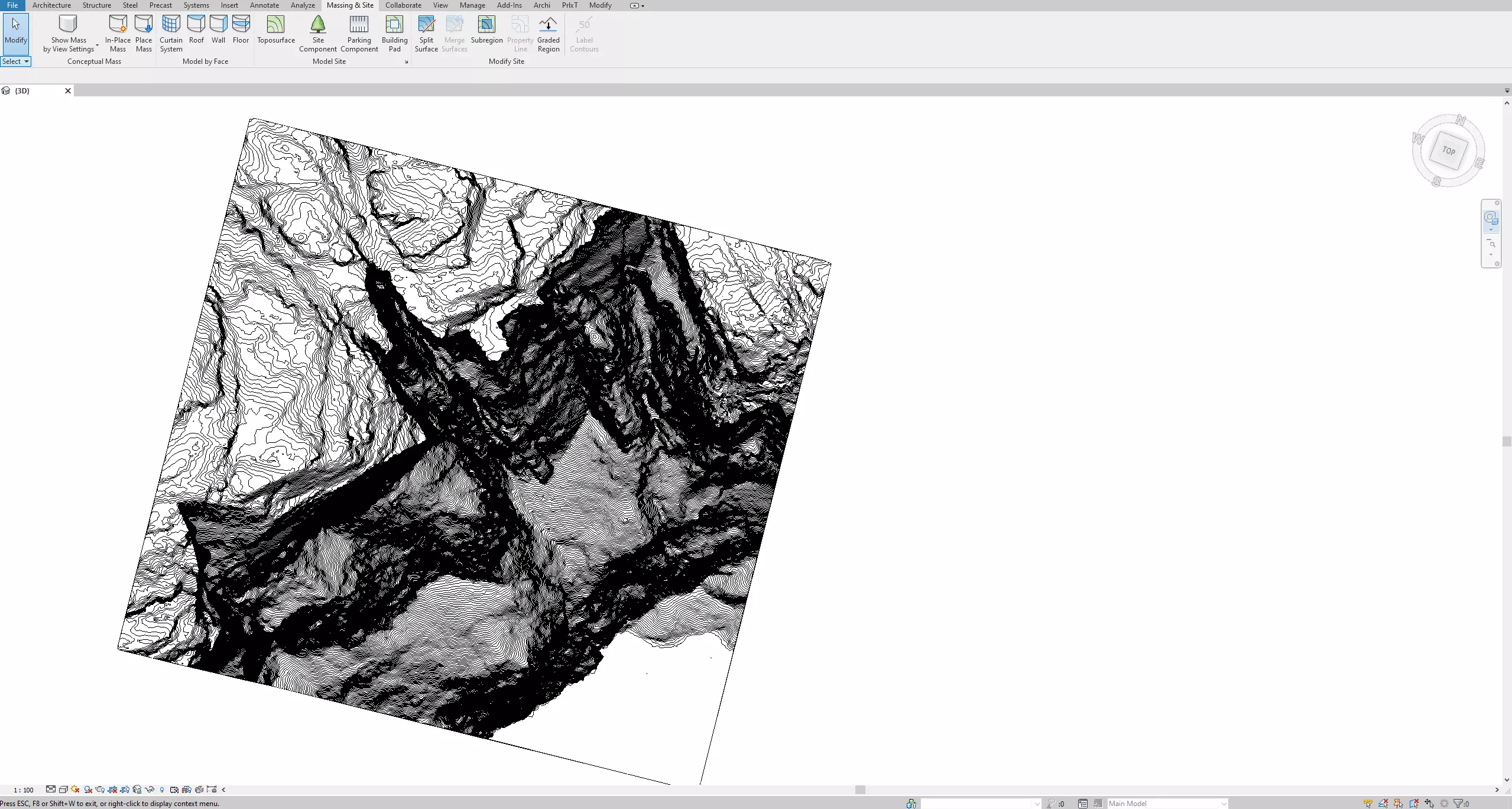Open the Graded Region tool
This screenshot has width=1512, height=809.
point(548,33)
